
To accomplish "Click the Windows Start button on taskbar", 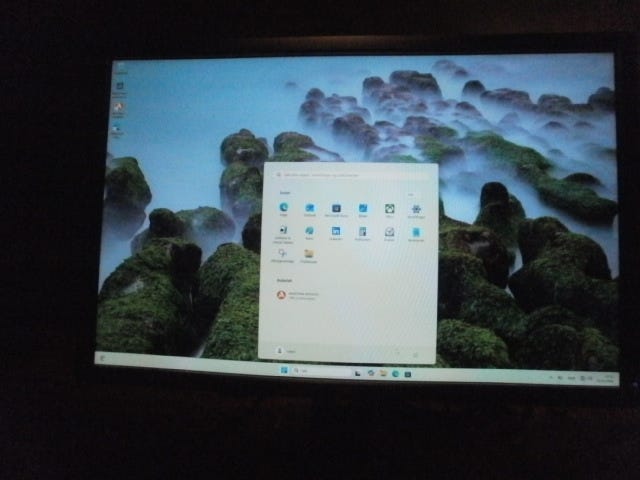I will click(x=284, y=370).
